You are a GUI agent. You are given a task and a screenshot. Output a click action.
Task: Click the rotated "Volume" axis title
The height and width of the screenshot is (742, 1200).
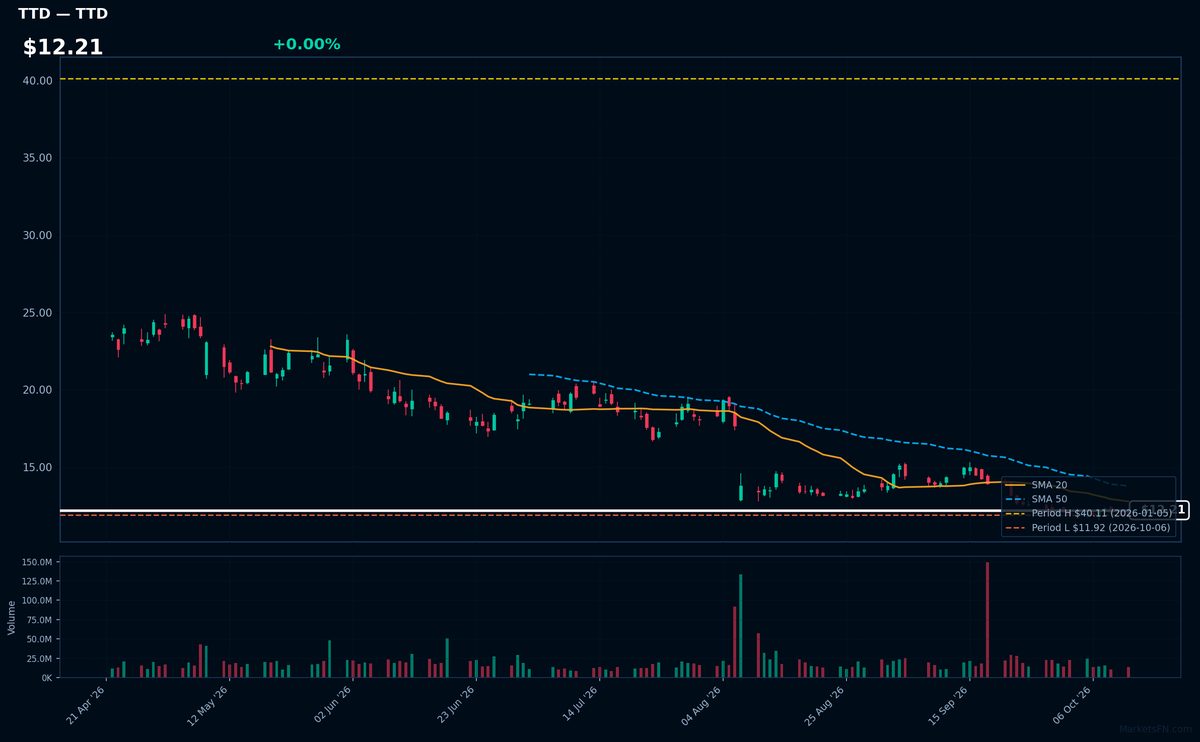(12, 617)
